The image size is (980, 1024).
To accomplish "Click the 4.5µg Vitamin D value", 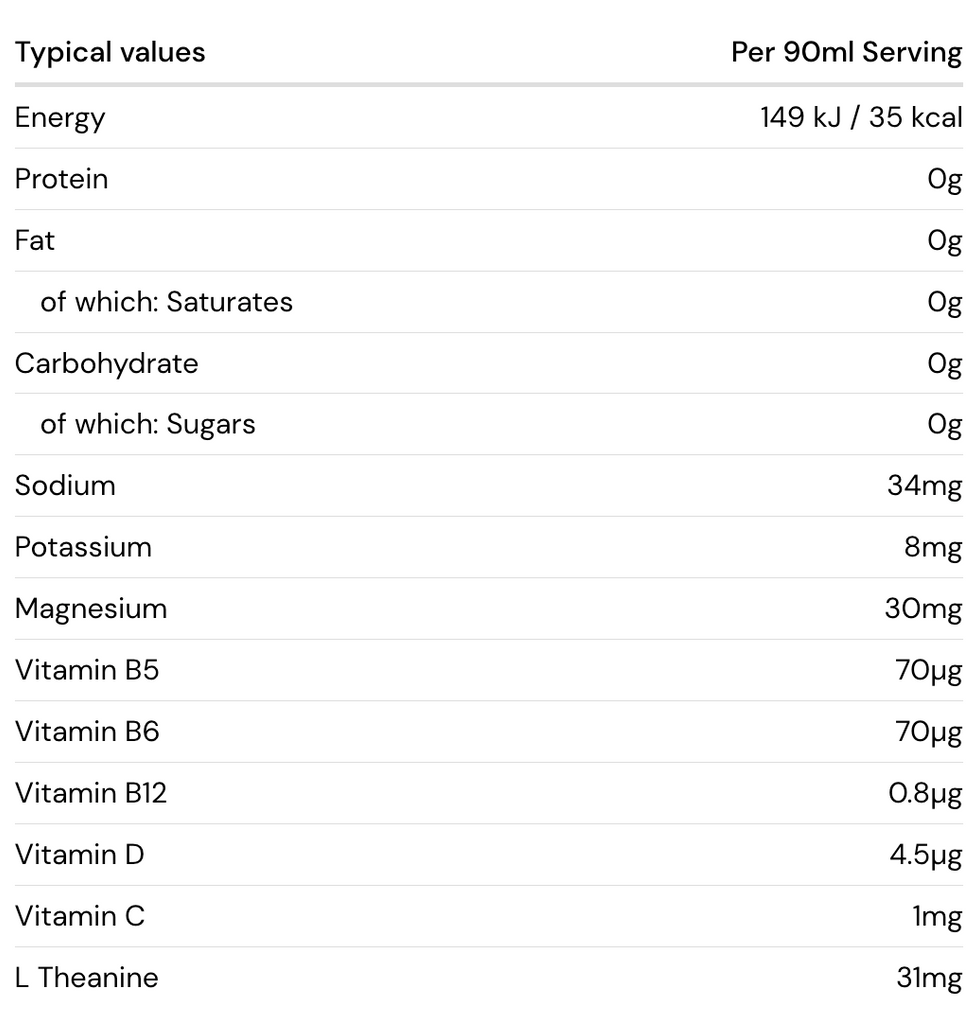I will click(925, 855).
